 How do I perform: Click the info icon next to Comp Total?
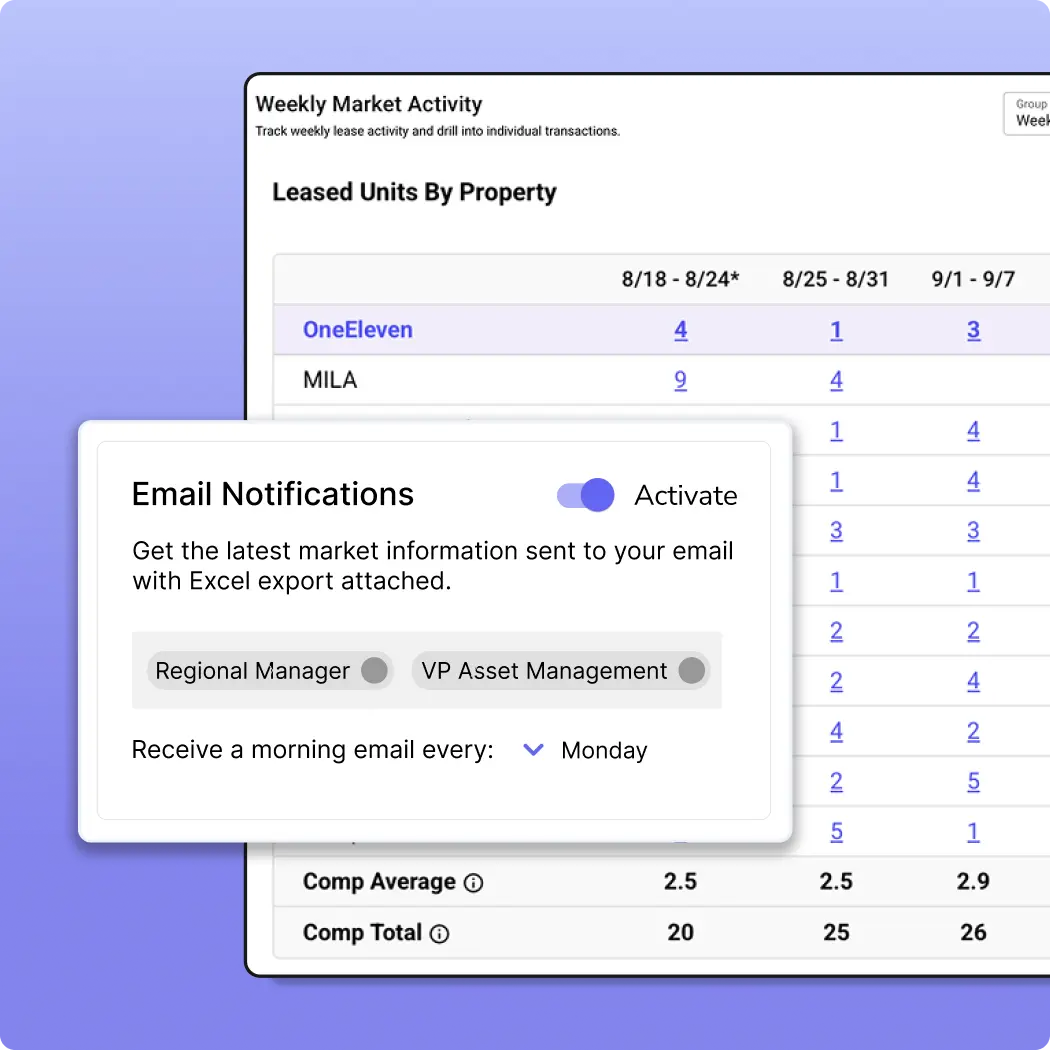pos(439,933)
